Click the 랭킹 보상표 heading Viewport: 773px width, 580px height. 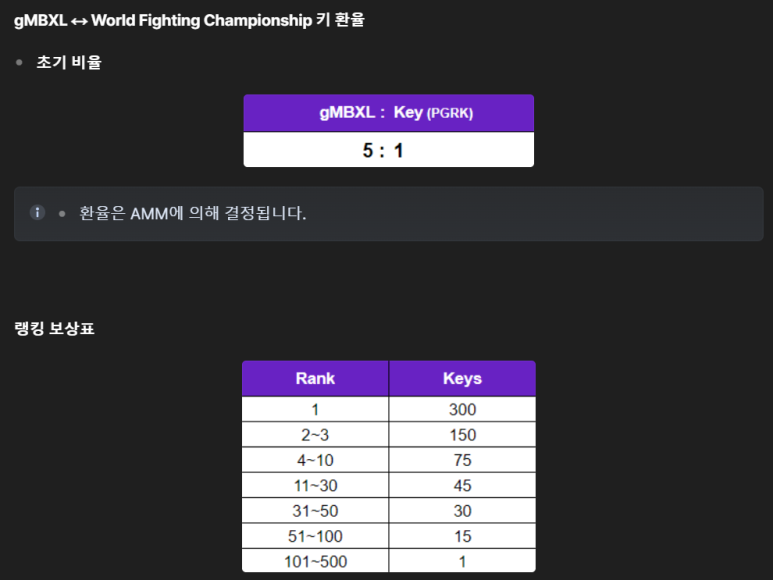click(54, 328)
